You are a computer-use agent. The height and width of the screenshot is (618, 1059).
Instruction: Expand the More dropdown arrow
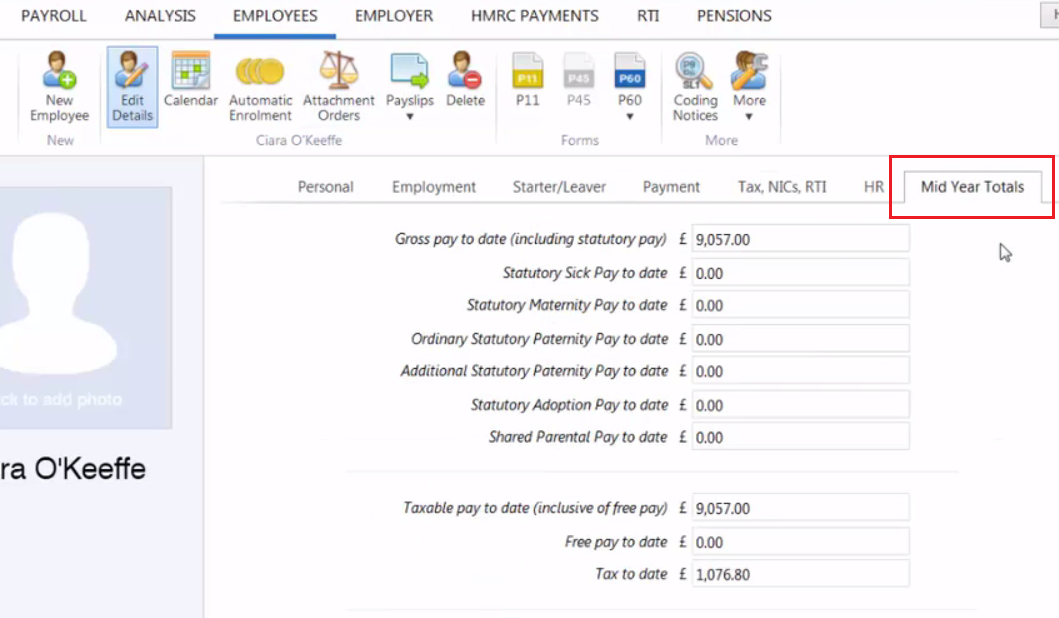point(749,117)
